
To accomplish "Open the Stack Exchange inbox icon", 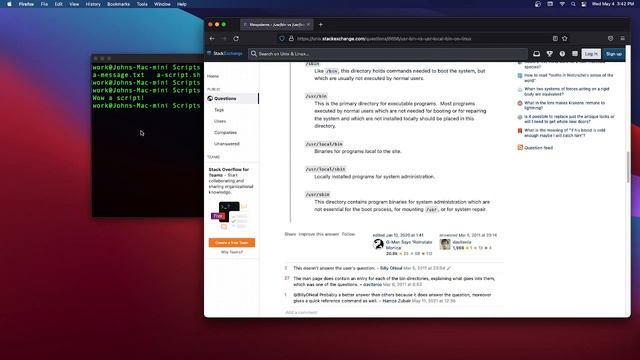I will point(537,53).
